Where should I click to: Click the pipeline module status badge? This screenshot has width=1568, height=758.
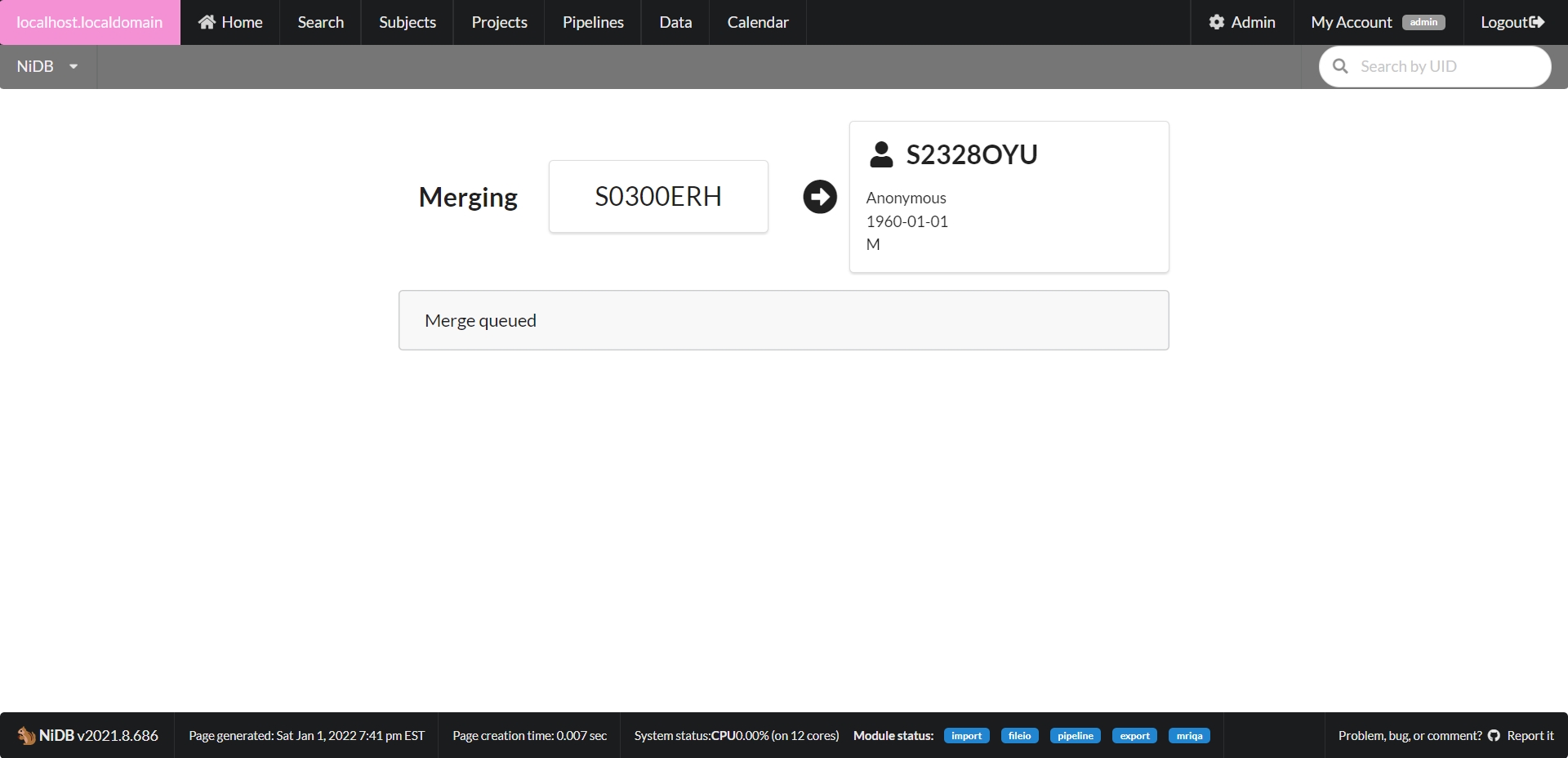[1075, 736]
